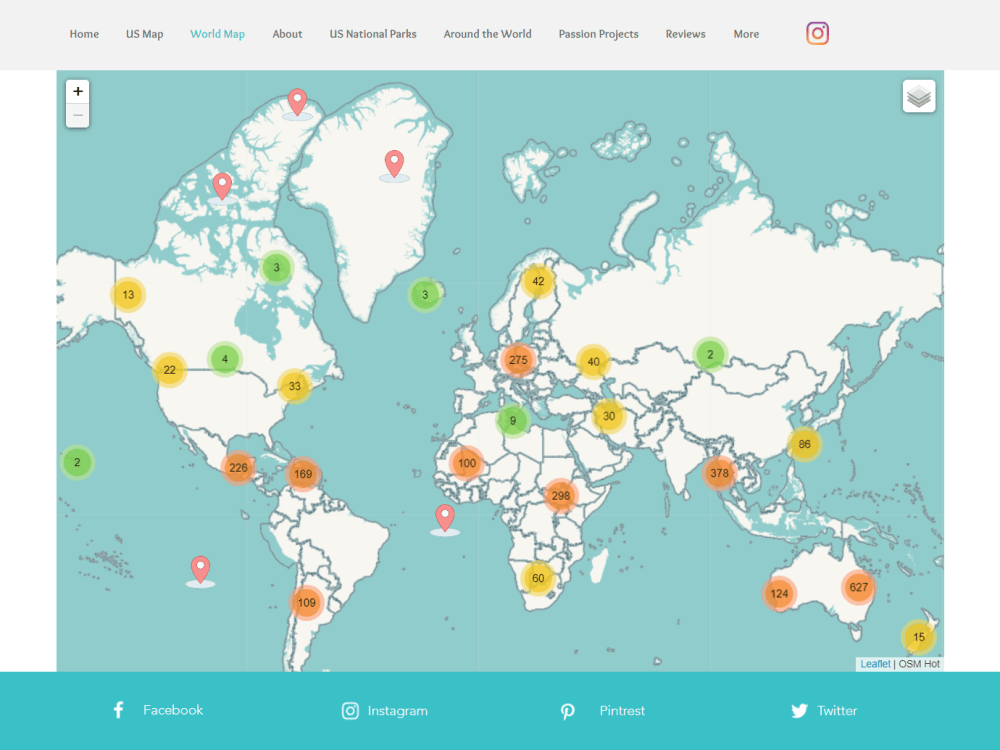Screen dimensions: 1000x750
Task: Select the World Map nav item
Action: coord(217,34)
